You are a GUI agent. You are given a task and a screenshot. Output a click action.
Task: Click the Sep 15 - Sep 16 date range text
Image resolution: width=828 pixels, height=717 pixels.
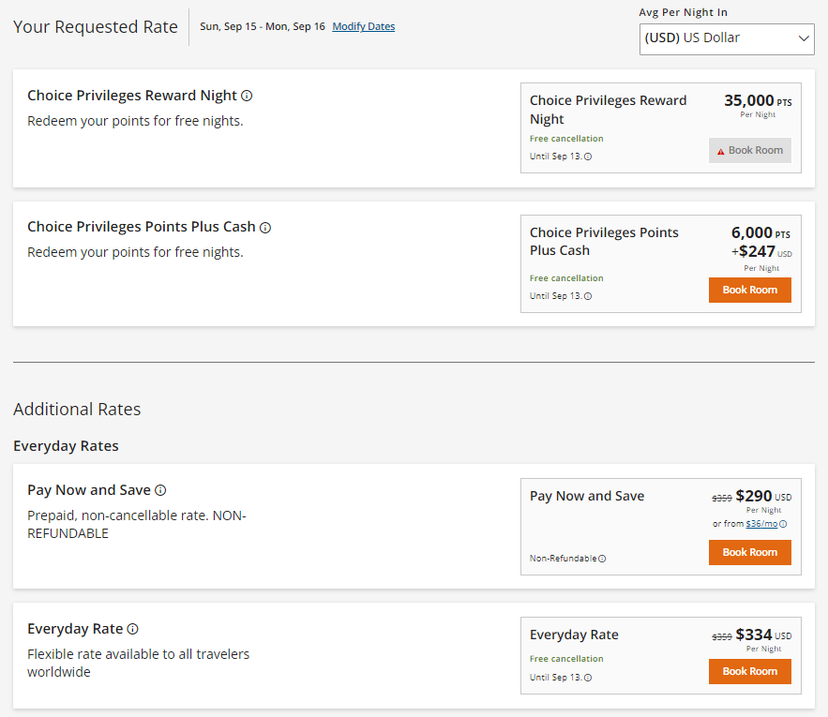262,26
